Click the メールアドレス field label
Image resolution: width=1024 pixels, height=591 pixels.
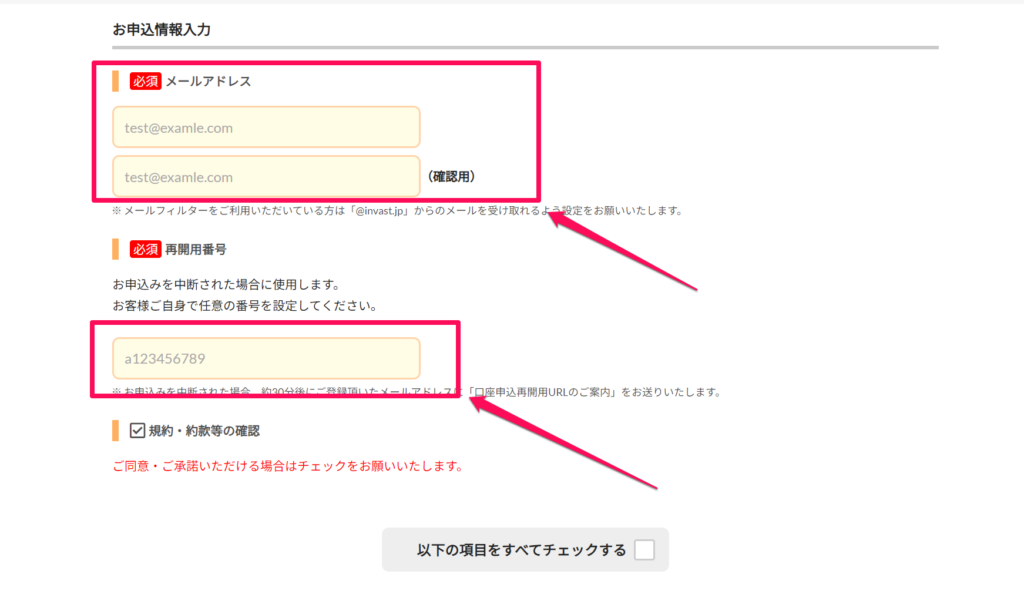coord(208,81)
